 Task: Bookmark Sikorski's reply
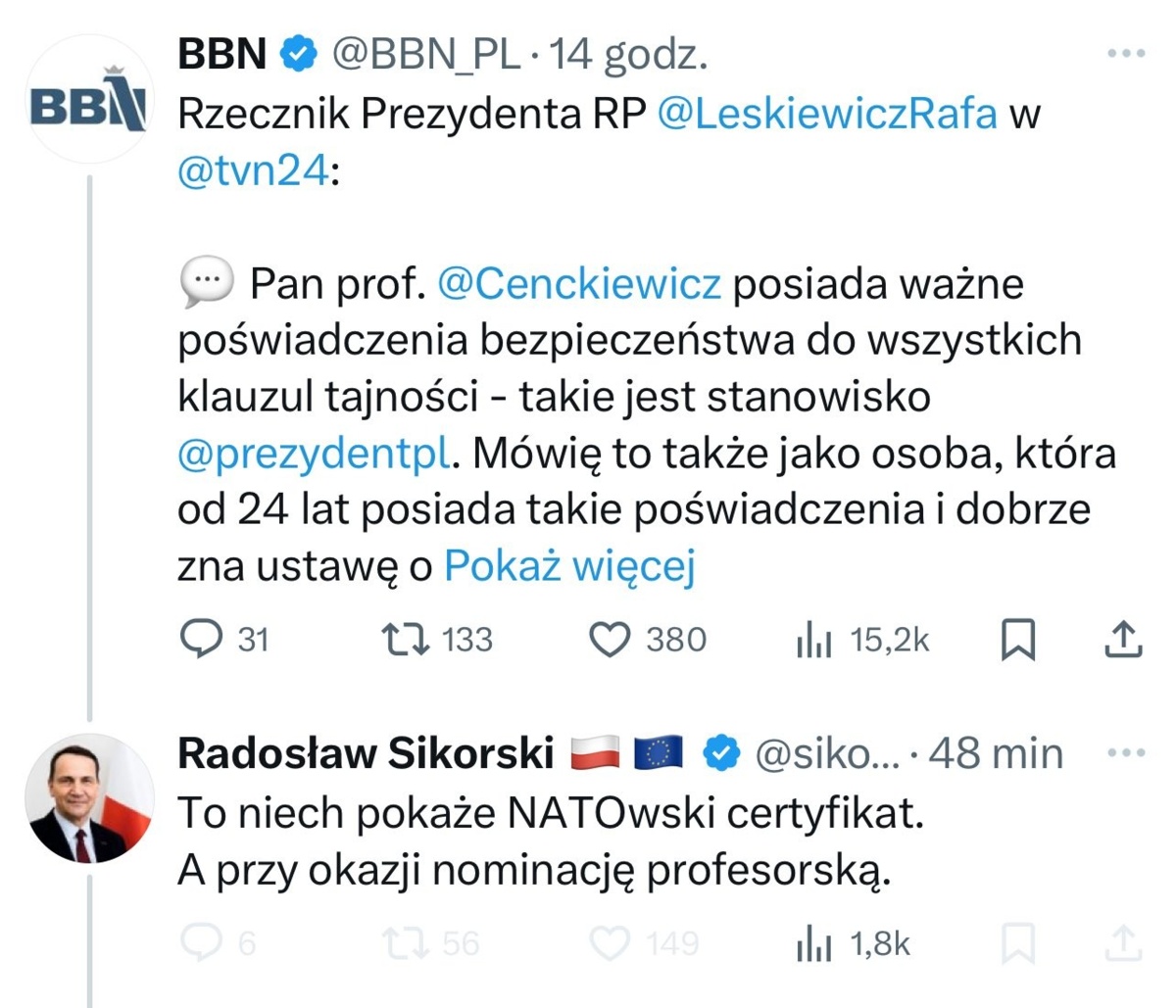coord(1018,943)
